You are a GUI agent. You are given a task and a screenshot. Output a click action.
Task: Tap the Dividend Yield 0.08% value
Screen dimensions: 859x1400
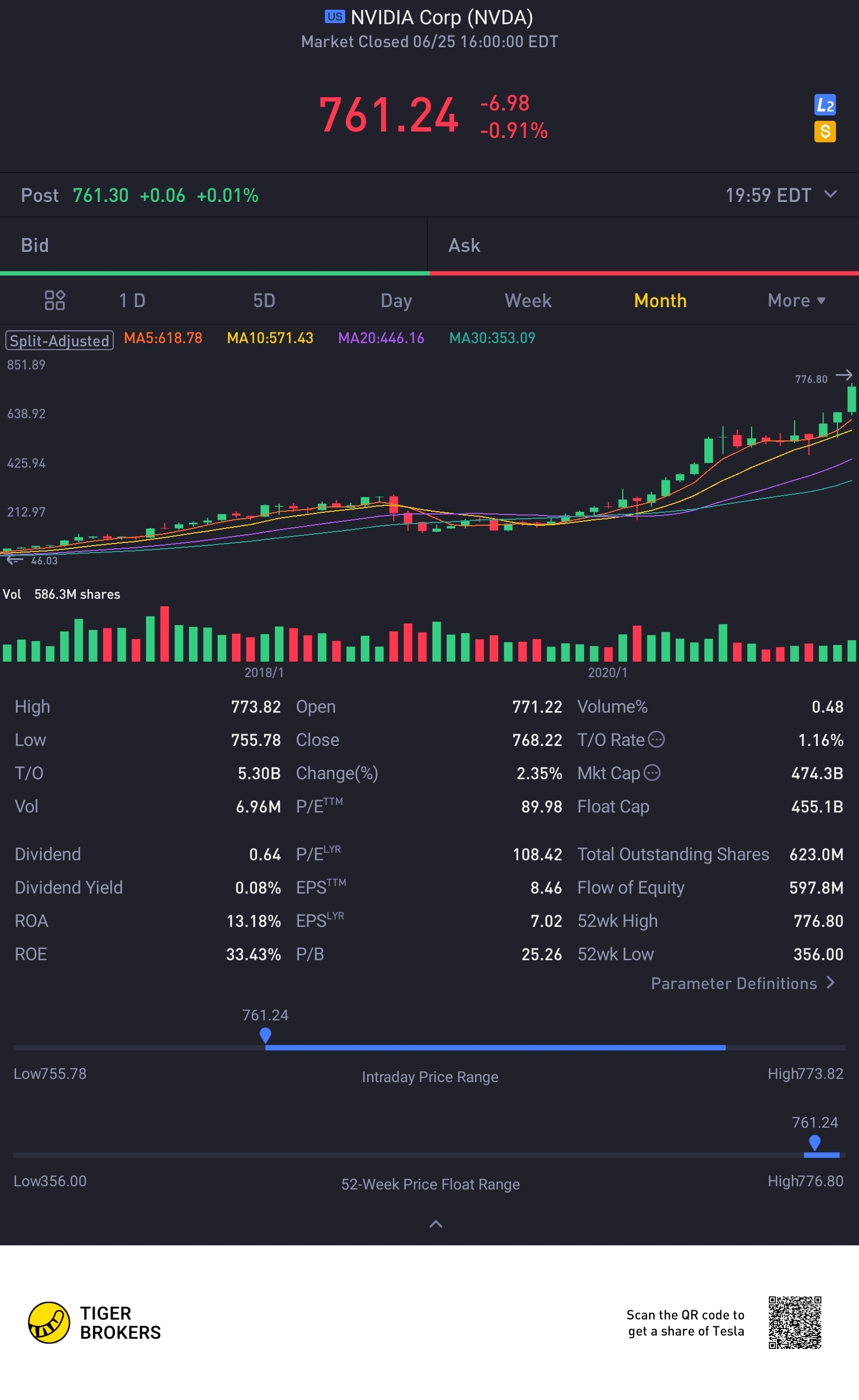coord(258,888)
